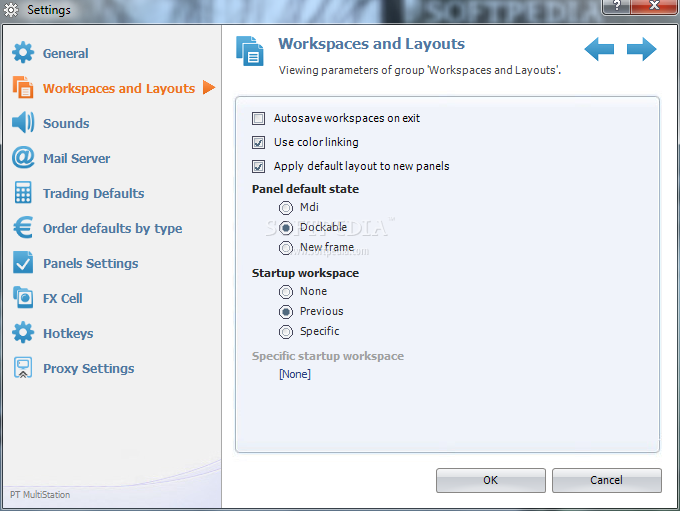
Task: Confirm settings with OK button
Action: pos(490,480)
